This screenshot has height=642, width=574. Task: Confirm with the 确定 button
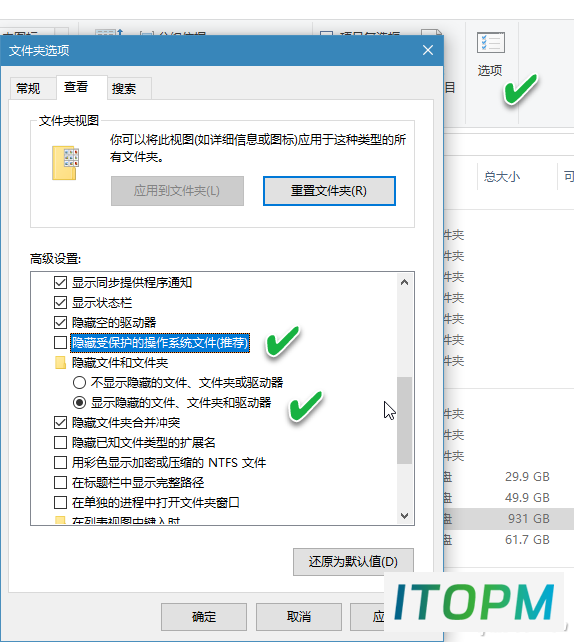click(x=204, y=617)
